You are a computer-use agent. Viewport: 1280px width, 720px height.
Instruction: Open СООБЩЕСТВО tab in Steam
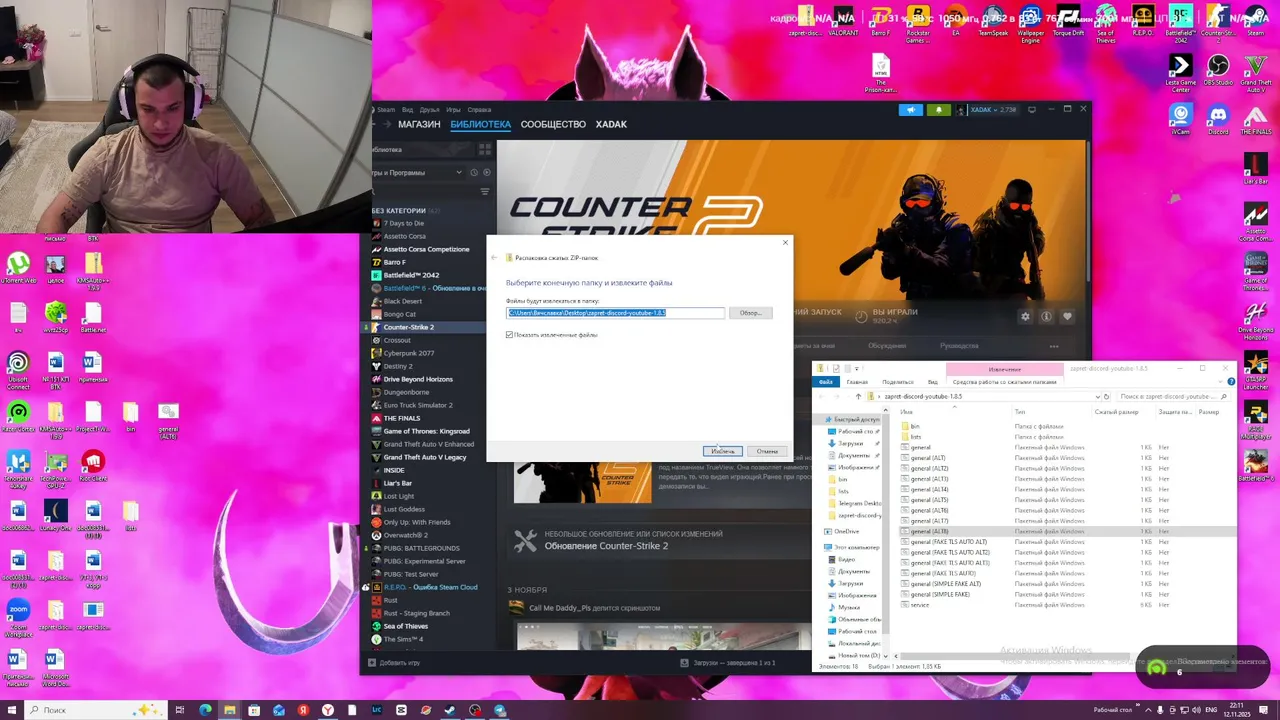click(x=553, y=125)
